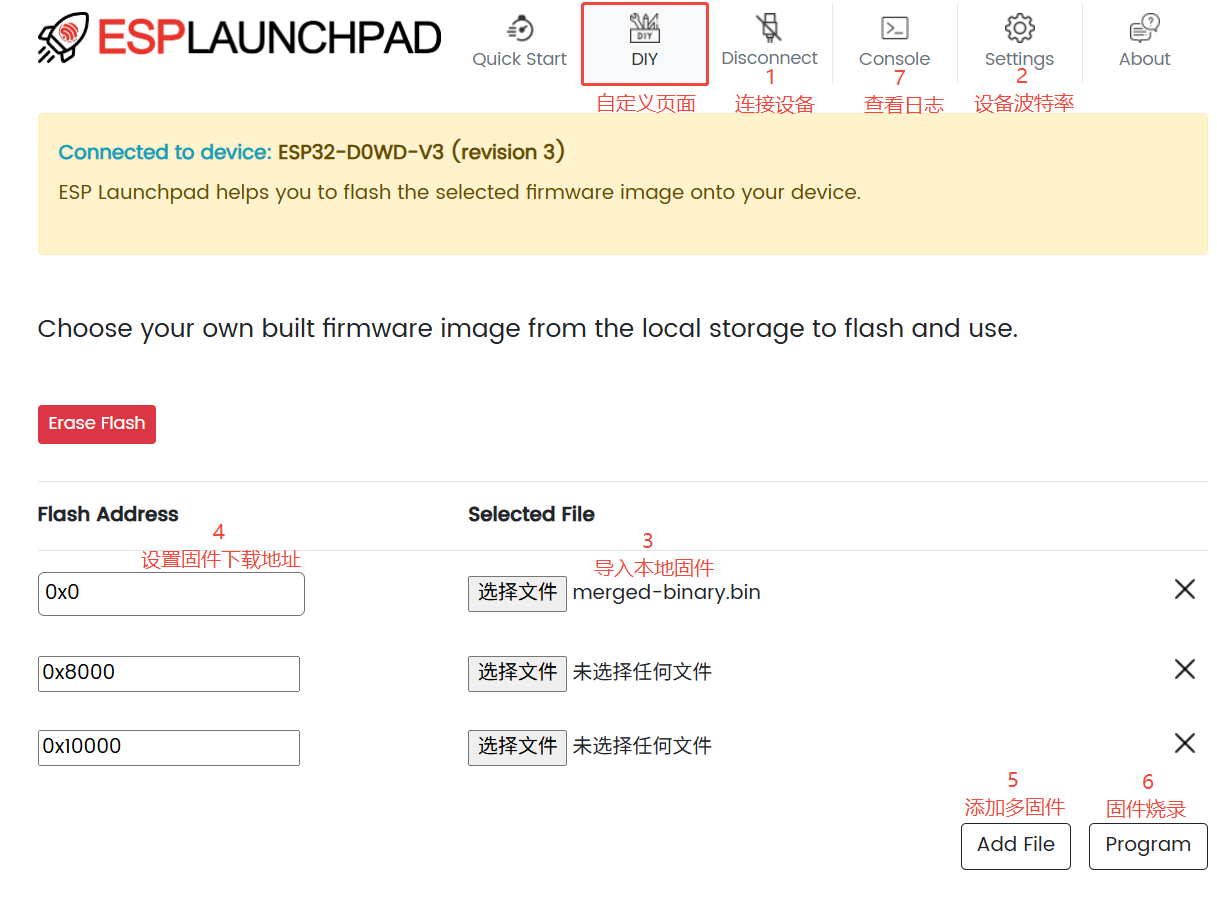Open the Quick Start stopwatch icon
1217x912 pixels.
[x=519, y=28]
